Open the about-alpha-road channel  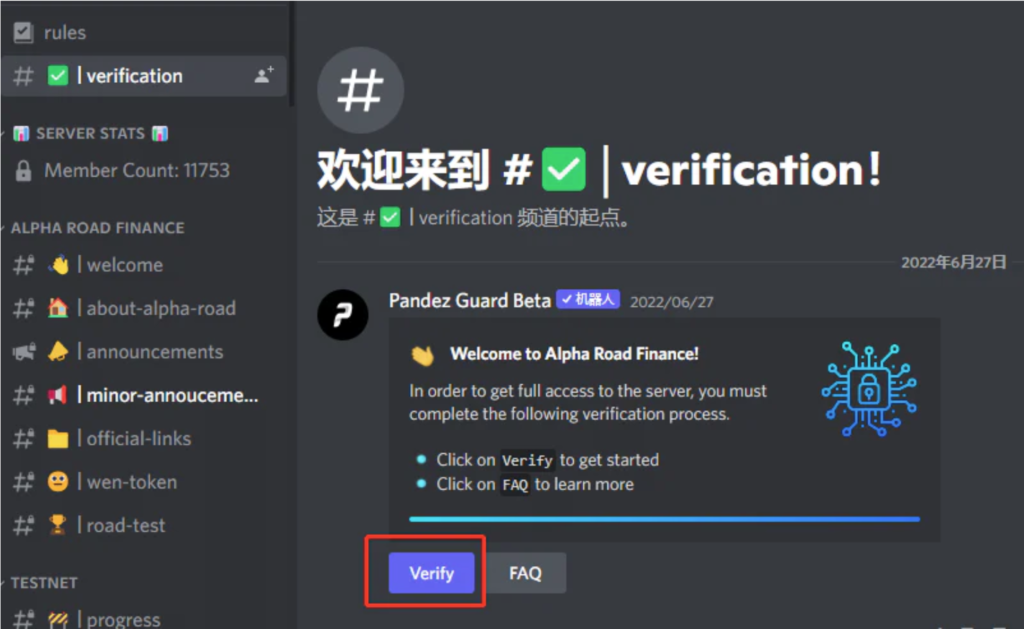click(x=144, y=308)
